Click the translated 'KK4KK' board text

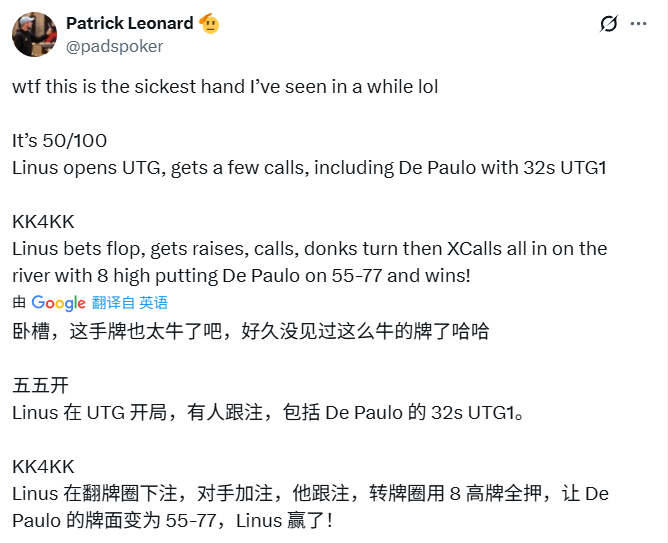pyautogui.click(x=44, y=466)
